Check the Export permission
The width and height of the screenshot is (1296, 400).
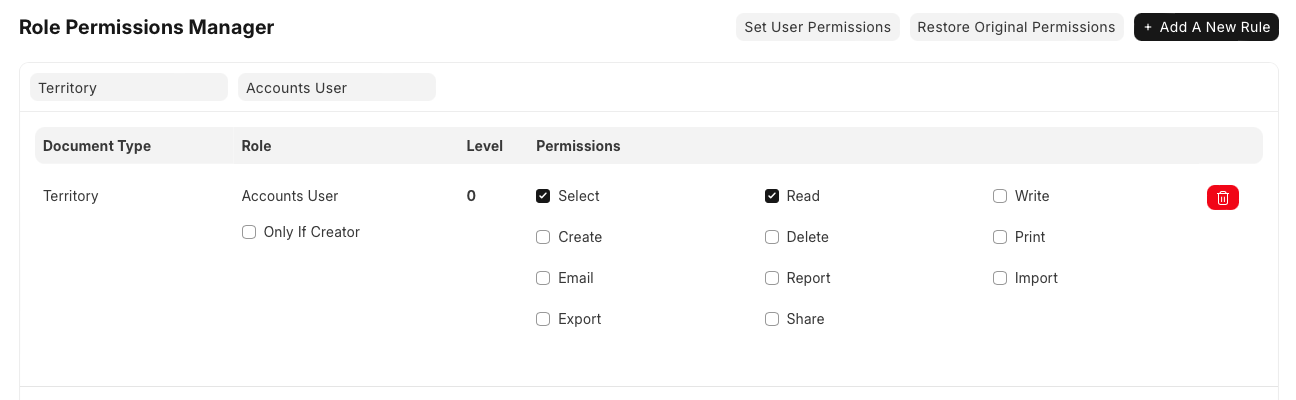[543, 319]
